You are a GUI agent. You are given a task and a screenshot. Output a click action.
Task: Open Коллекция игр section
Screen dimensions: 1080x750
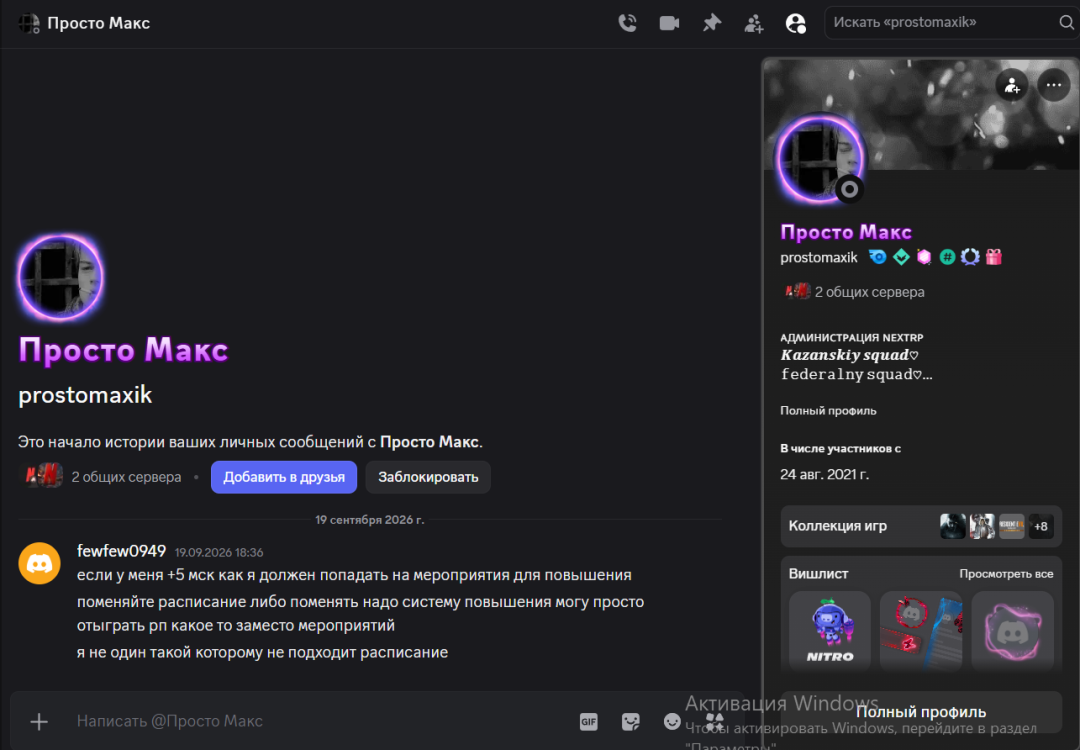point(921,526)
